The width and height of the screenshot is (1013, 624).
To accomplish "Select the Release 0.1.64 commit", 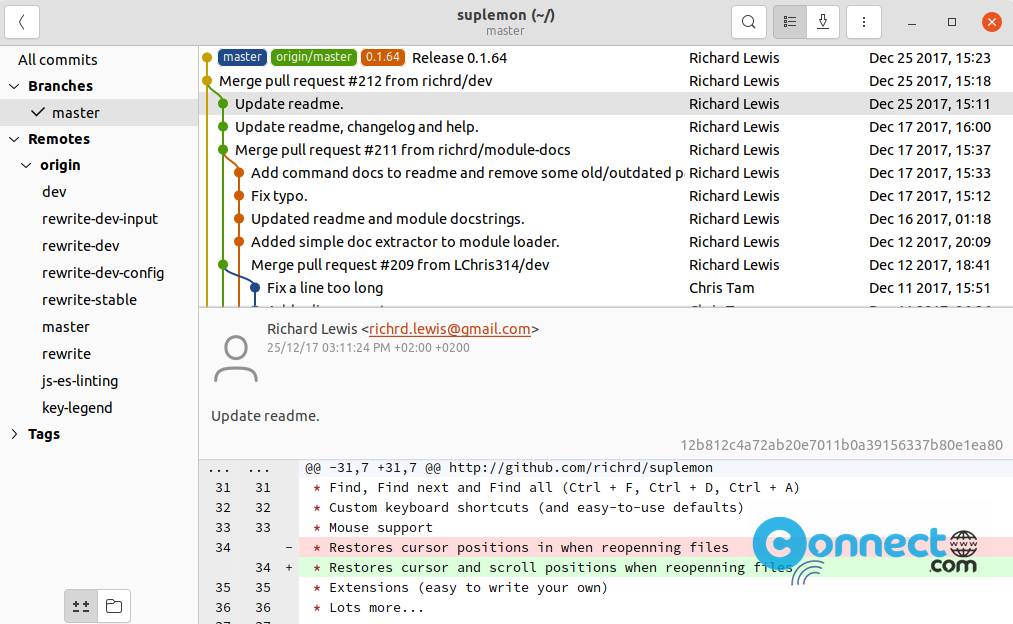I will 606,57.
